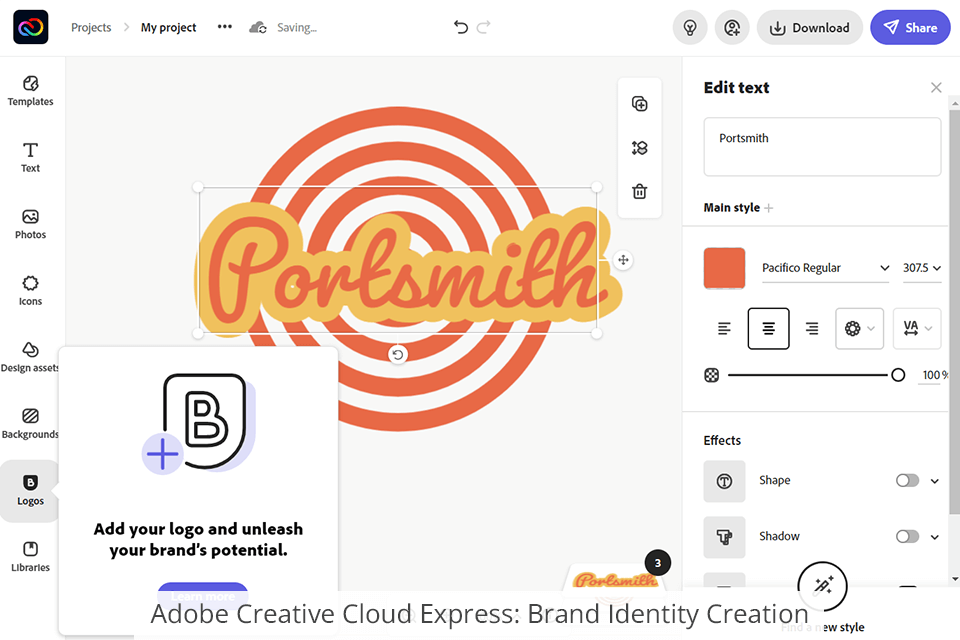Viewport: 960px width, 640px height.
Task: Expand the Shape effect options
Action: 935,481
